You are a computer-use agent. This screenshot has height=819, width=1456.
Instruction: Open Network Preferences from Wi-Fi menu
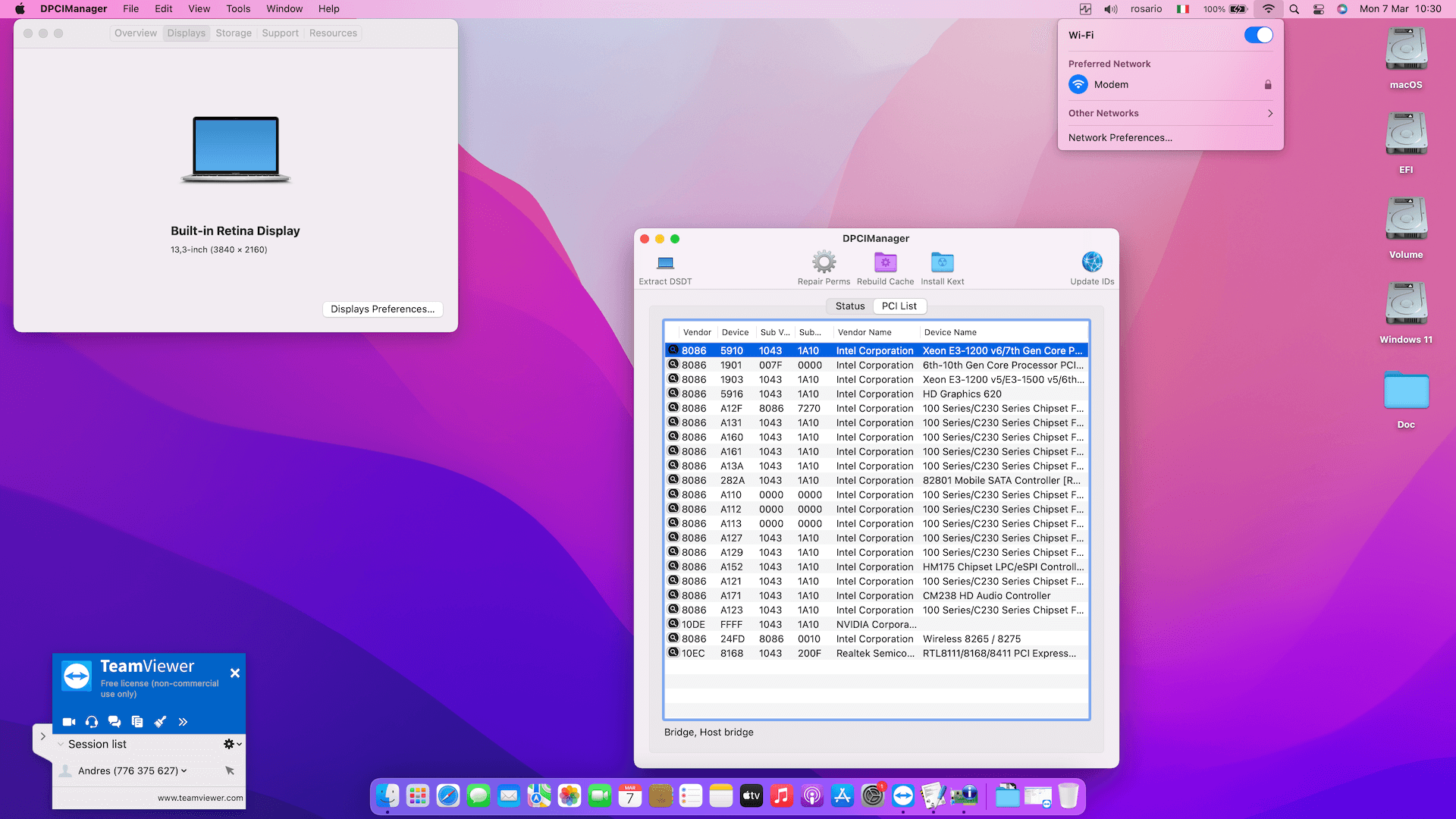point(1120,137)
